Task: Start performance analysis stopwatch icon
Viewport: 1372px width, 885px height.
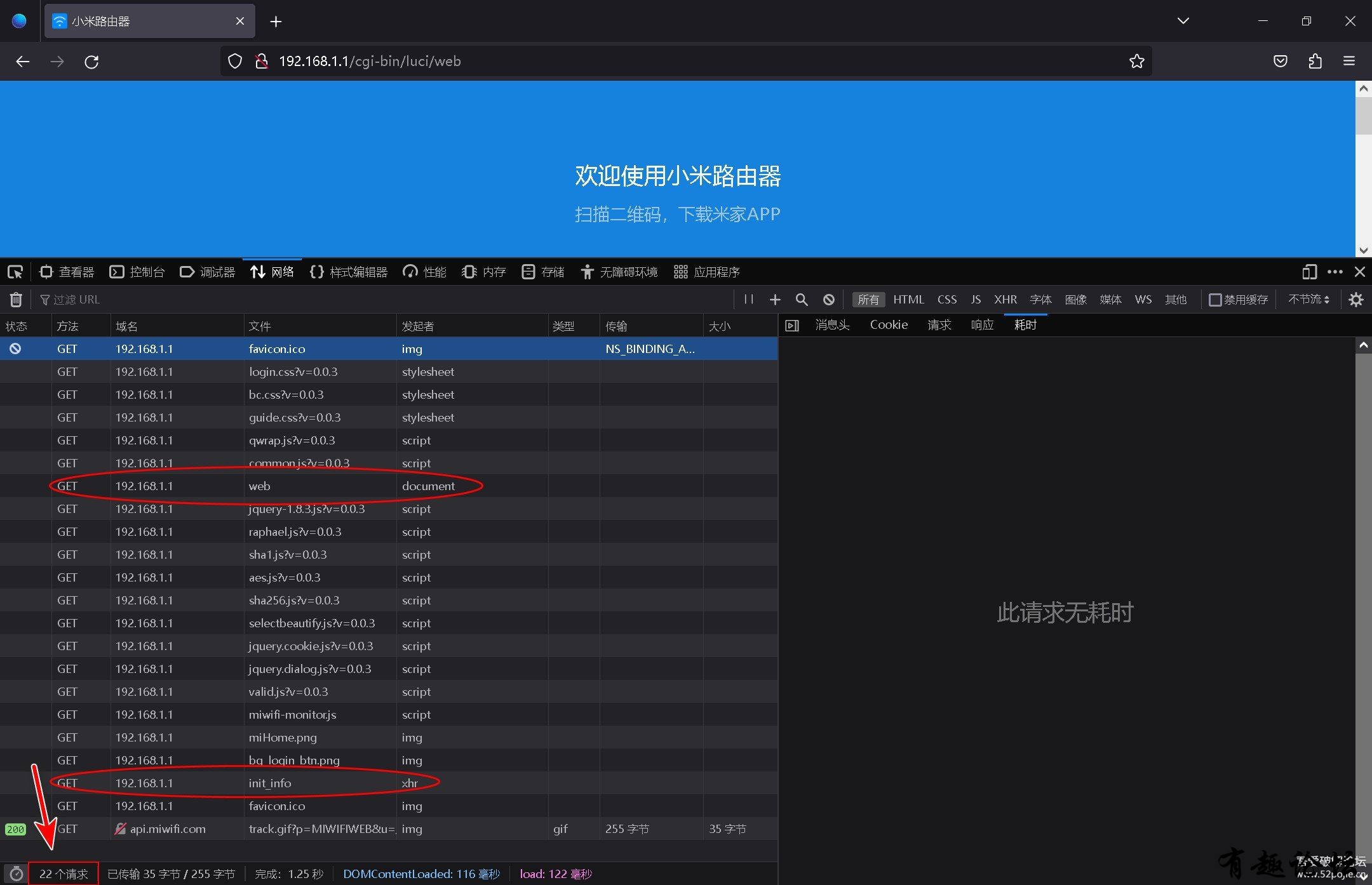Action: pos(17,874)
